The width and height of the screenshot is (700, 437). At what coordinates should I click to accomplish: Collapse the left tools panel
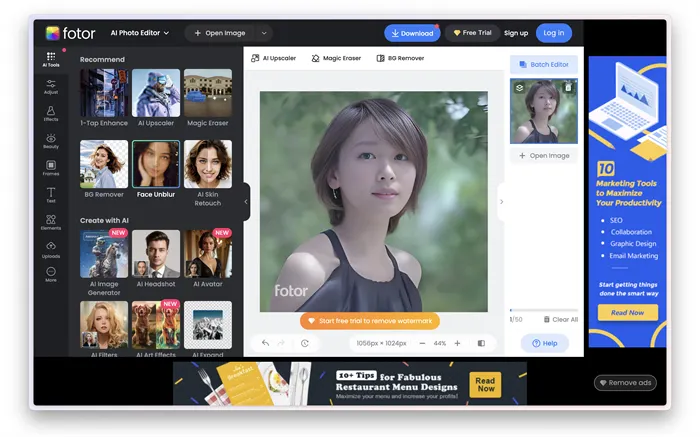tap(246, 202)
